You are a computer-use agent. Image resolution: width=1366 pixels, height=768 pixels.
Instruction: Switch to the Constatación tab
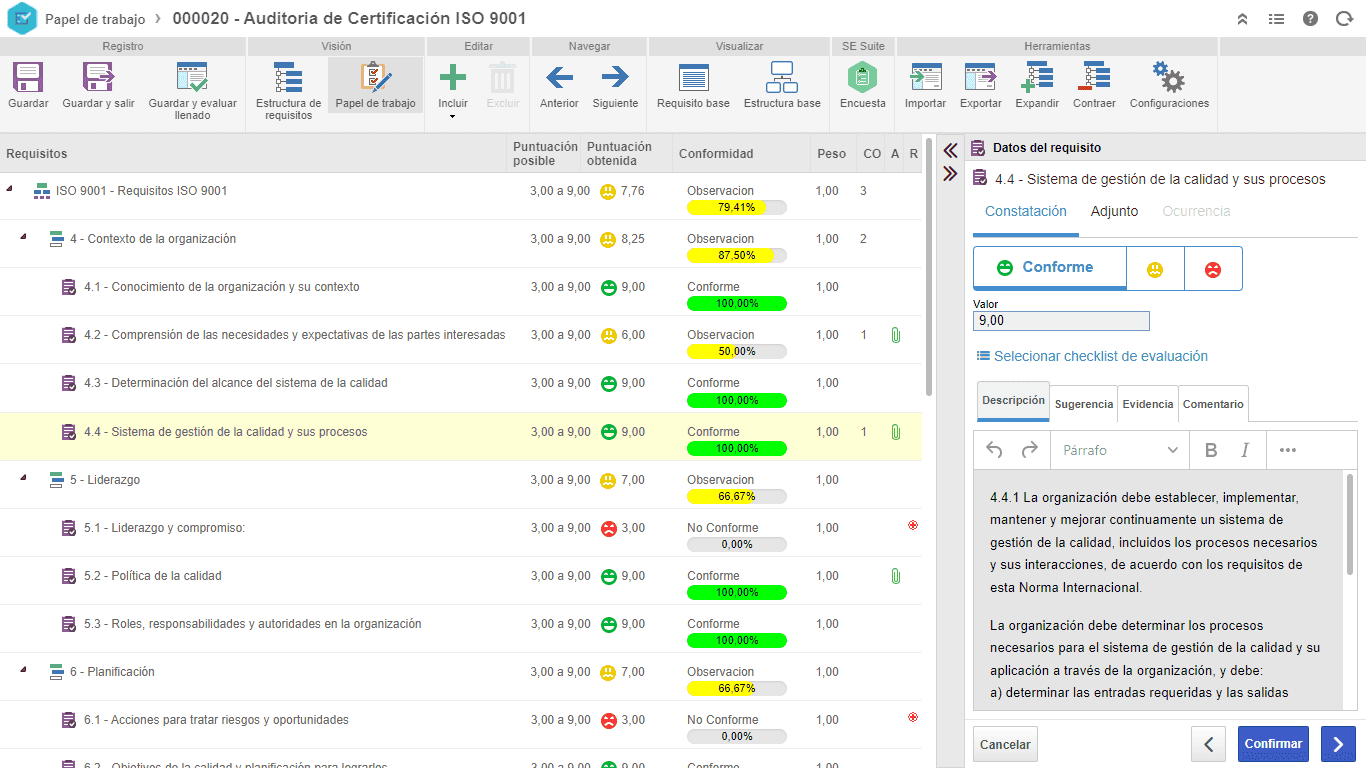(1026, 211)
